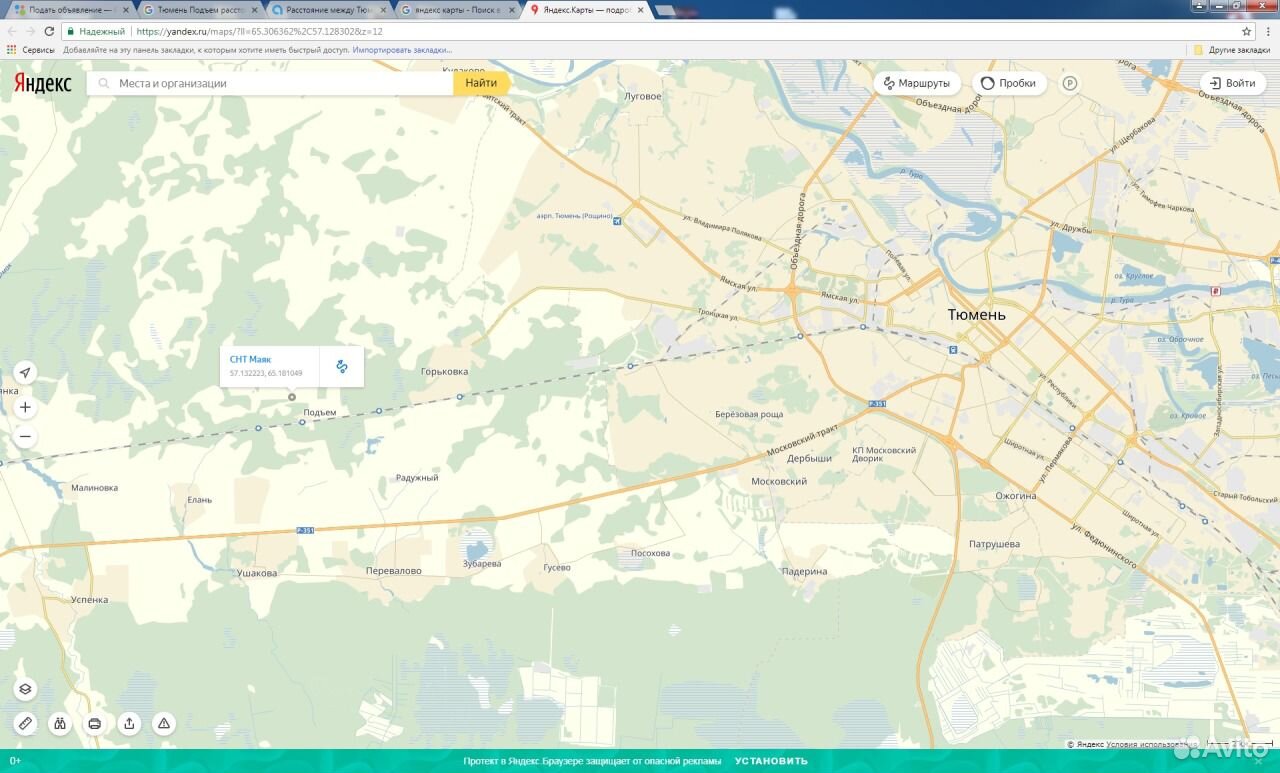
Task: Share the map with share icon
Action: (129, 723)
